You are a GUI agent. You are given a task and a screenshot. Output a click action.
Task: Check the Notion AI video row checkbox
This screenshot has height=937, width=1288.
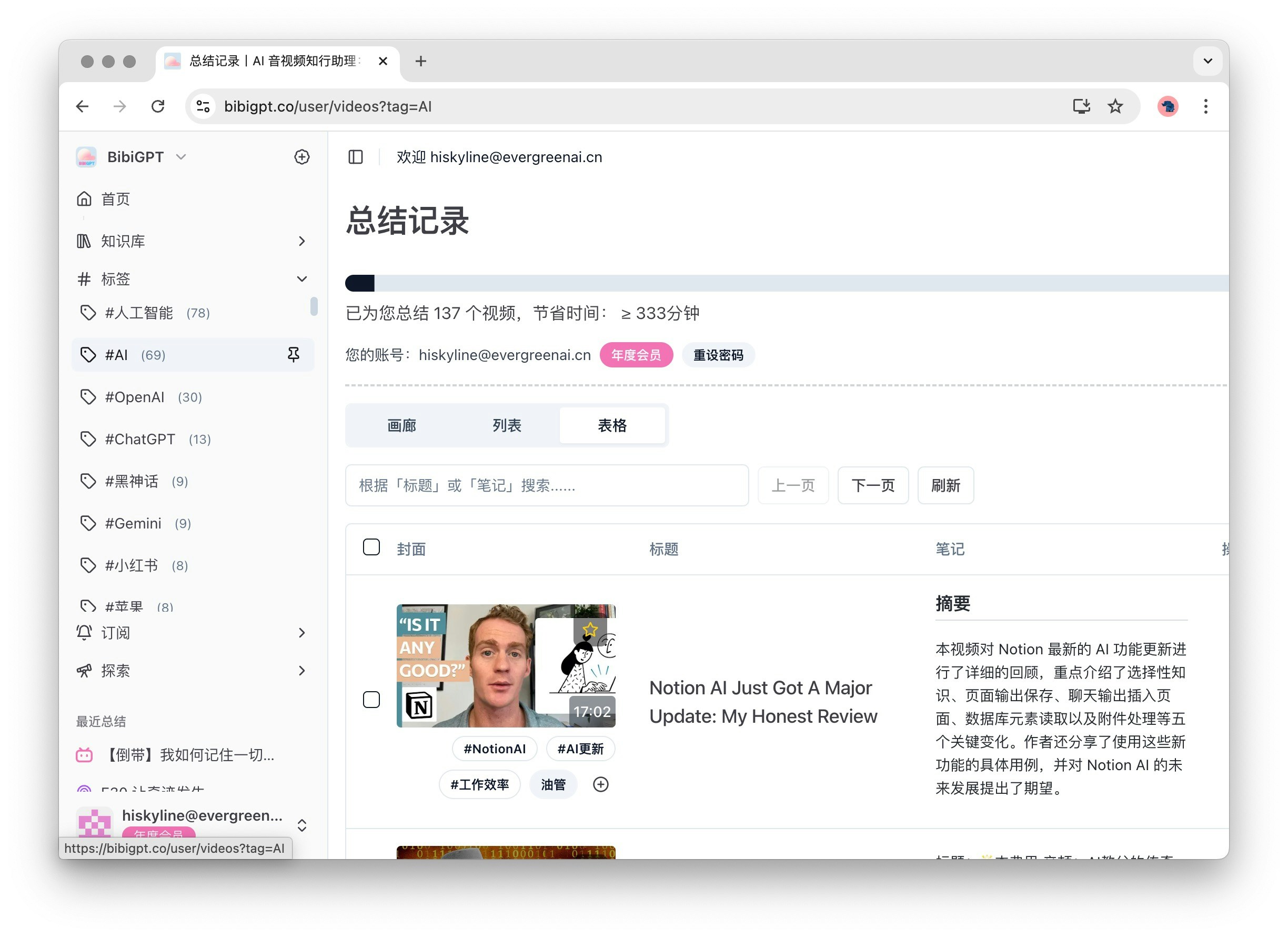tap(371, 699)
